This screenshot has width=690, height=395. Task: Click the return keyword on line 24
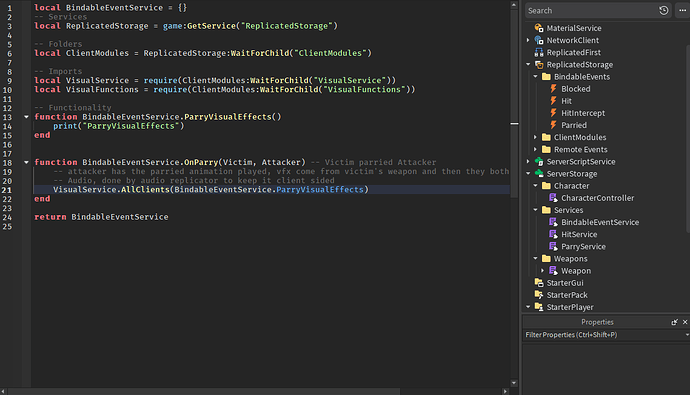50,217
